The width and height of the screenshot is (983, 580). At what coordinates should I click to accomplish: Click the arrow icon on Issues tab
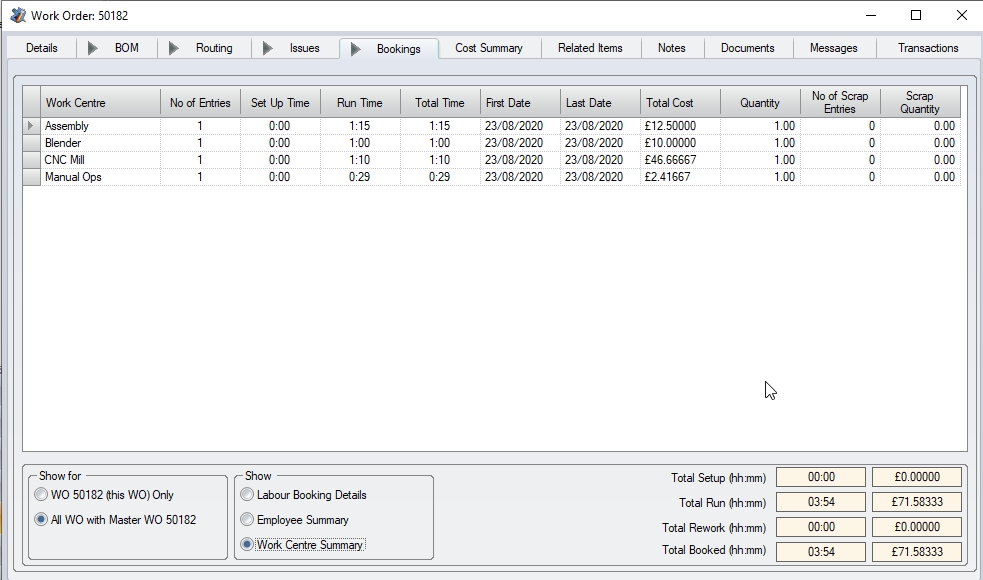coord(268,48)
